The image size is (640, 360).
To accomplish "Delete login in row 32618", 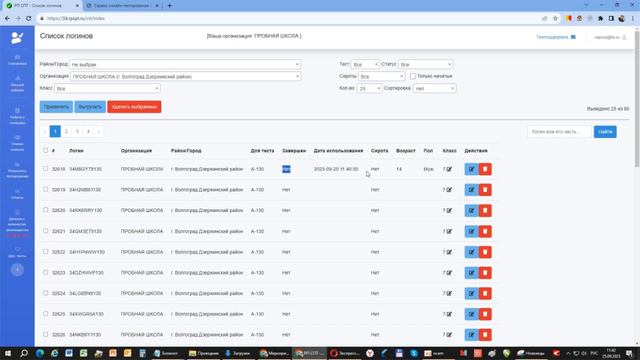I will (x=485, y=169).
